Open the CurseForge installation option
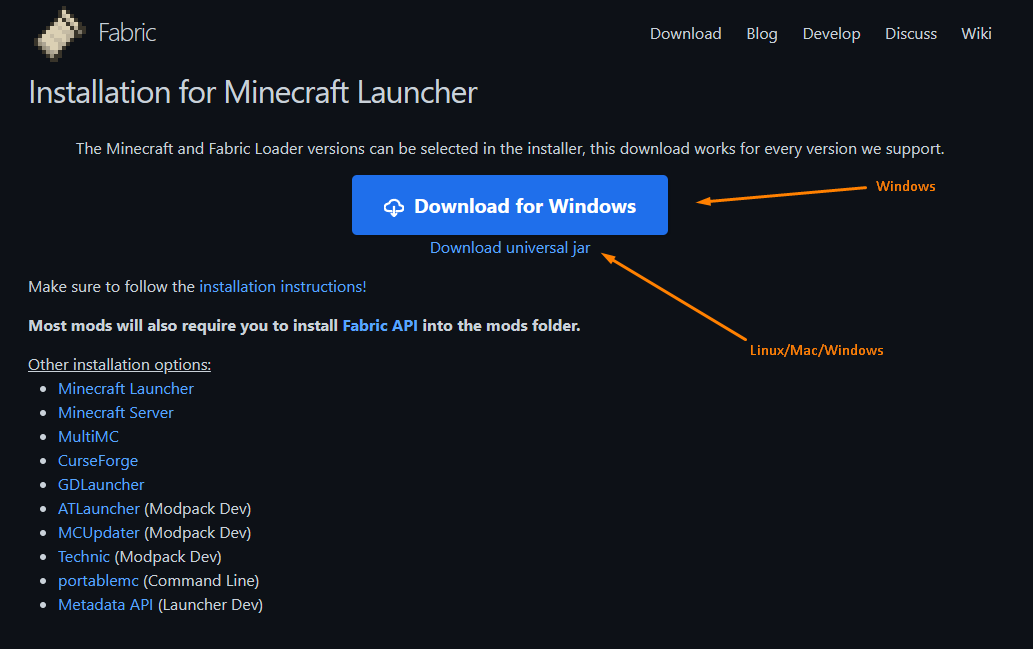The height and width of the screenshot is (649, 1033). coord(98,461)
